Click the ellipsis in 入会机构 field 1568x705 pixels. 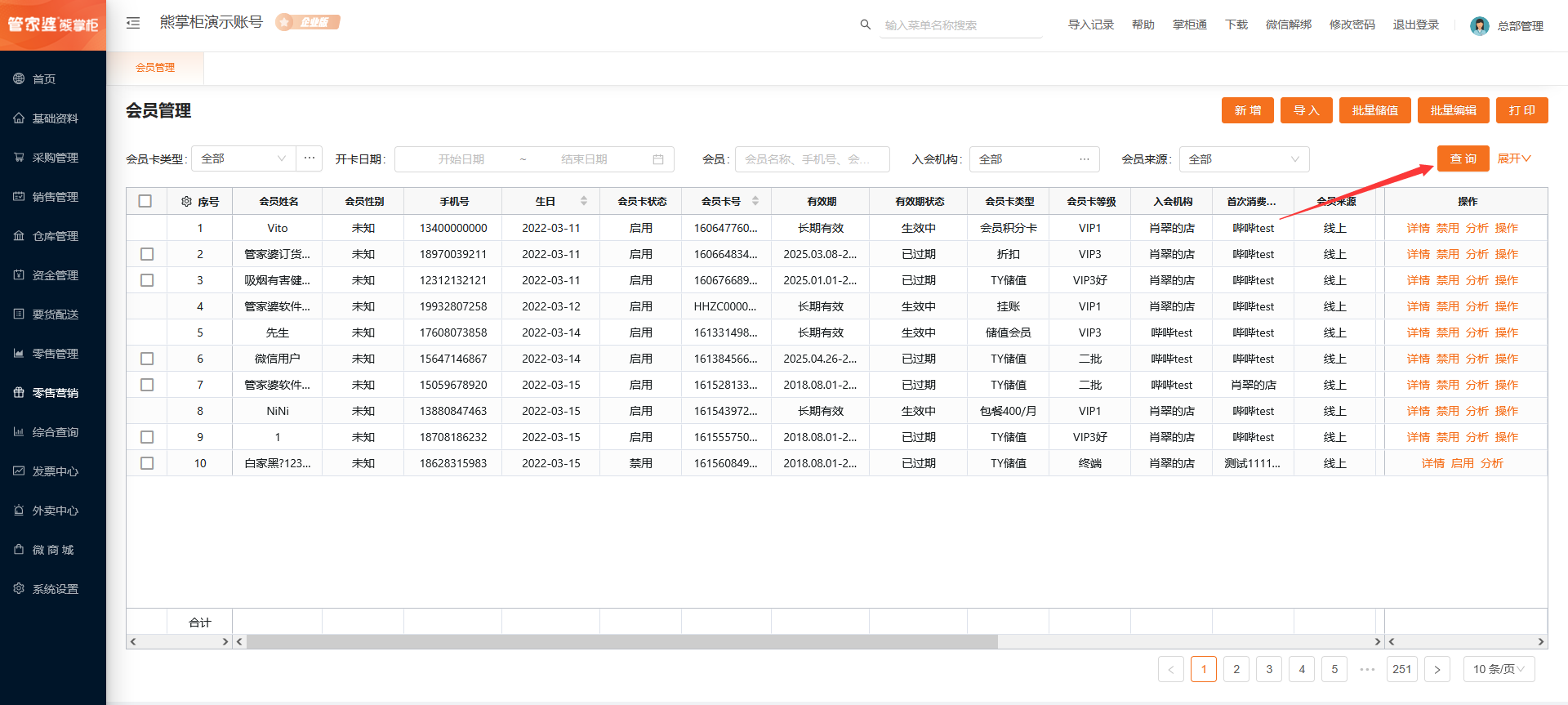pos(1085,159)
